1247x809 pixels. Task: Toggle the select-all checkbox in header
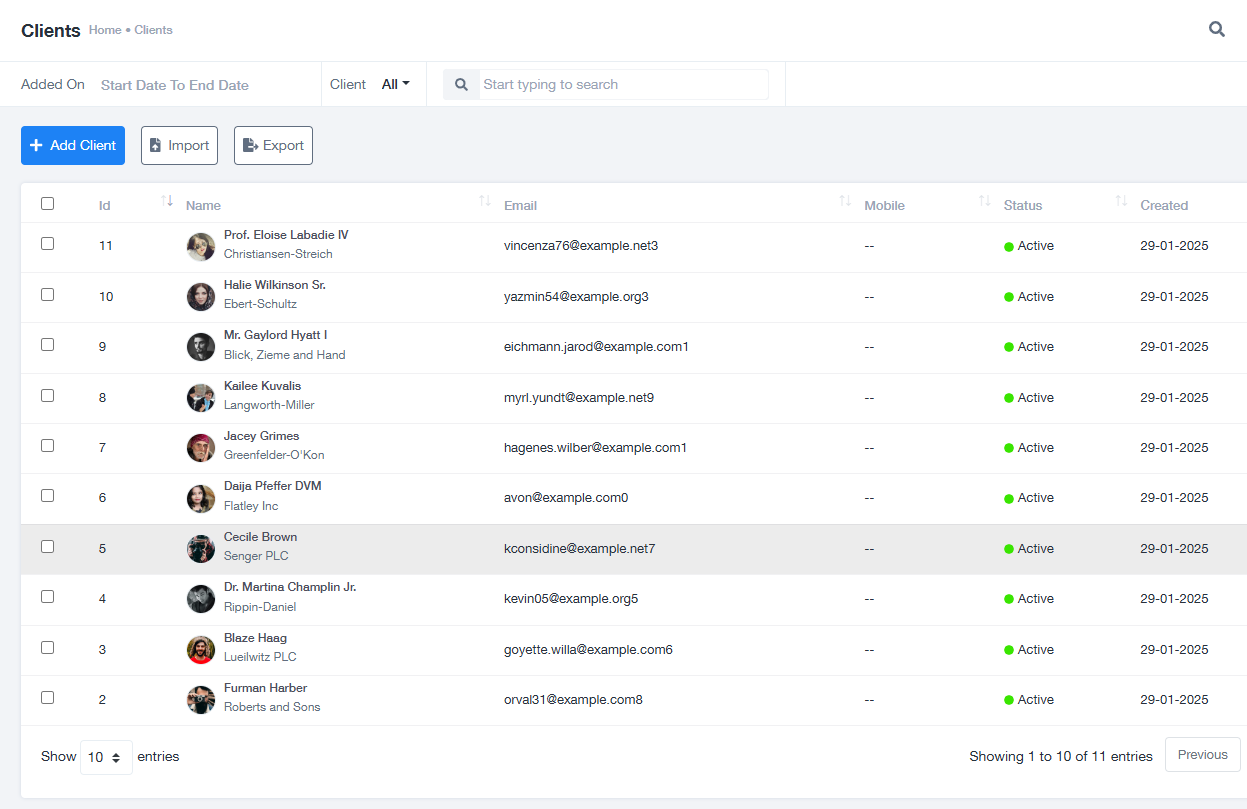click(x=47, y=204)
